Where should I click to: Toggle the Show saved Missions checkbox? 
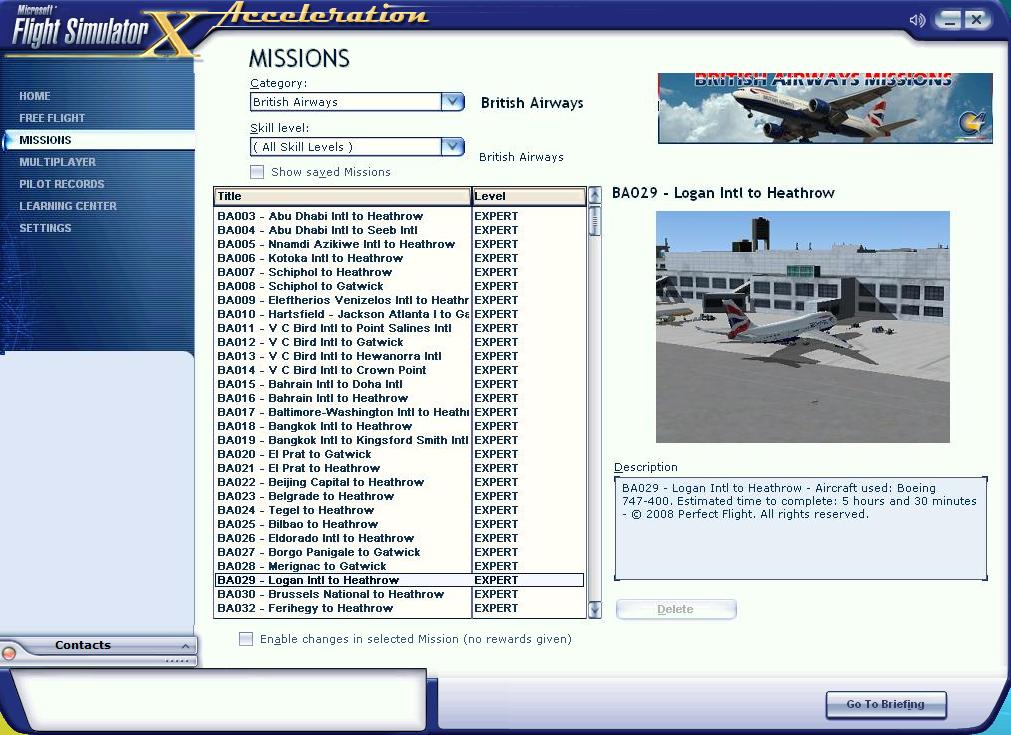[257, 172]
